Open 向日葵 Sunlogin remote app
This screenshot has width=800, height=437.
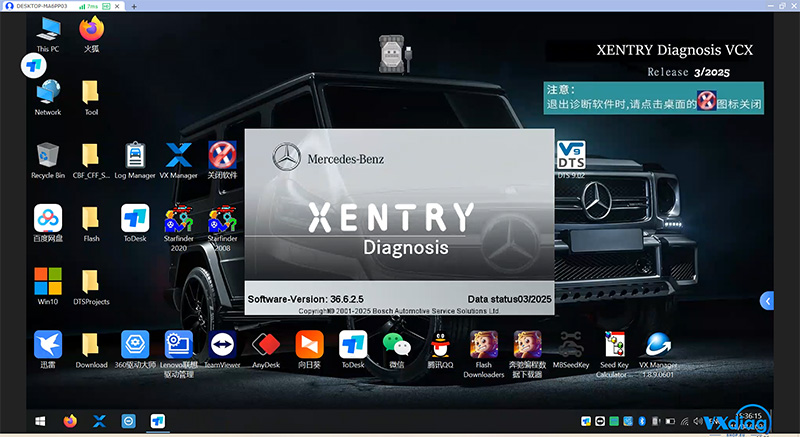point(309,349)
